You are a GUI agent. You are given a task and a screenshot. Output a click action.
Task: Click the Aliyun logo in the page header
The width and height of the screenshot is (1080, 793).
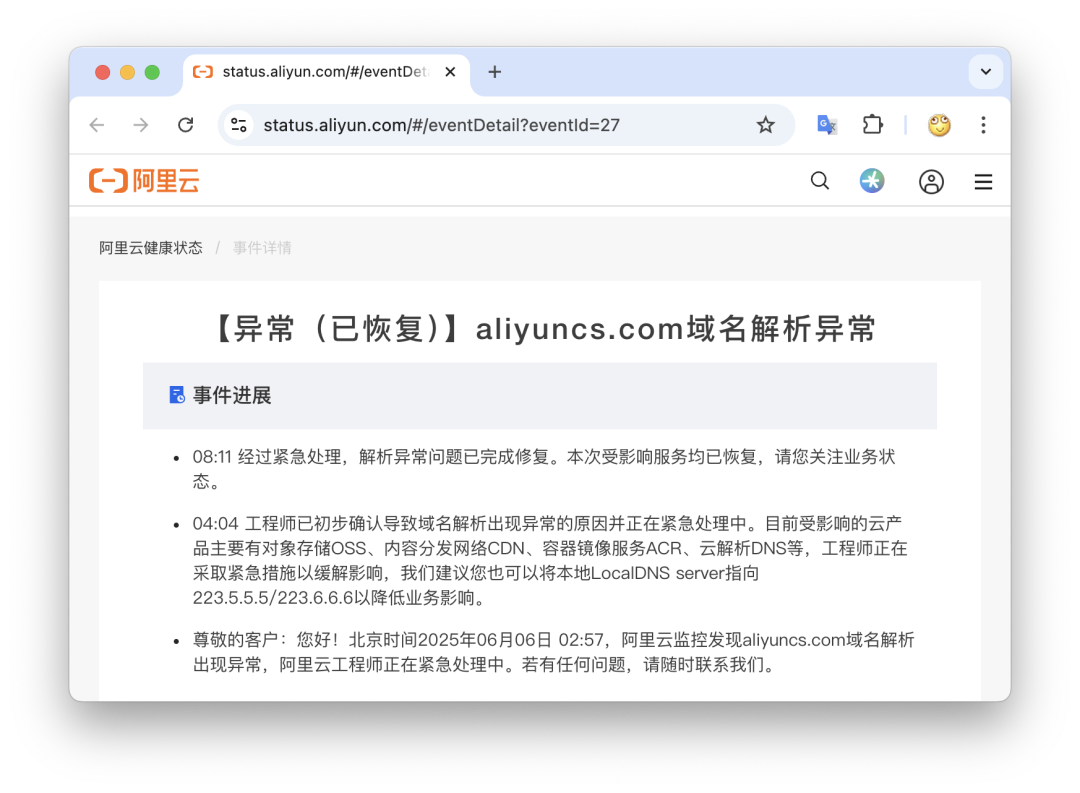[x=143, y=180]
